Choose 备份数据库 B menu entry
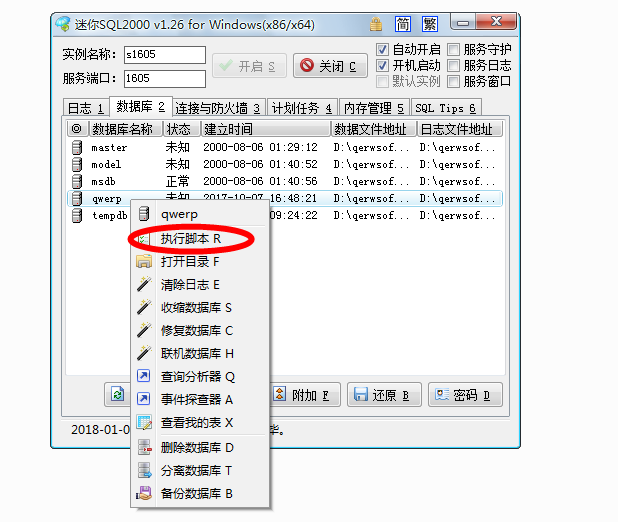Image resolution: width=618 pixels, height=522 pixels. pyautogui.click(x=200, y=493)
